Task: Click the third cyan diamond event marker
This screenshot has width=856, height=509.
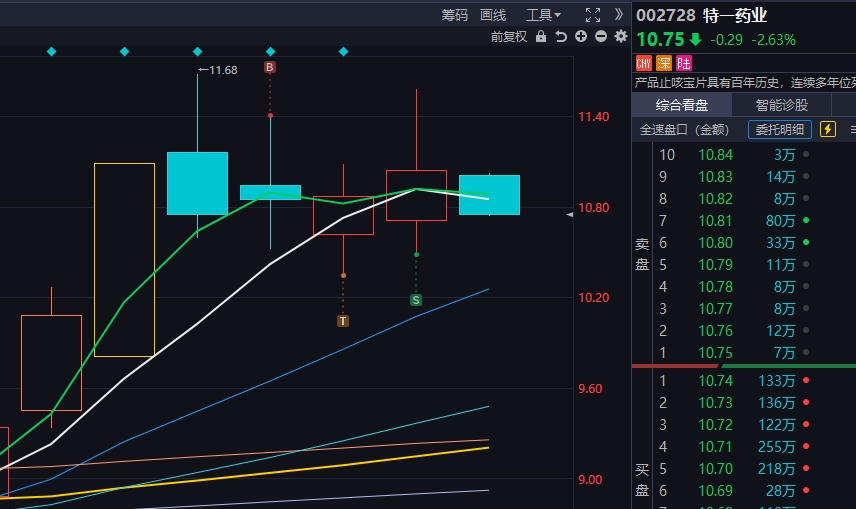Action: (198, 51)
